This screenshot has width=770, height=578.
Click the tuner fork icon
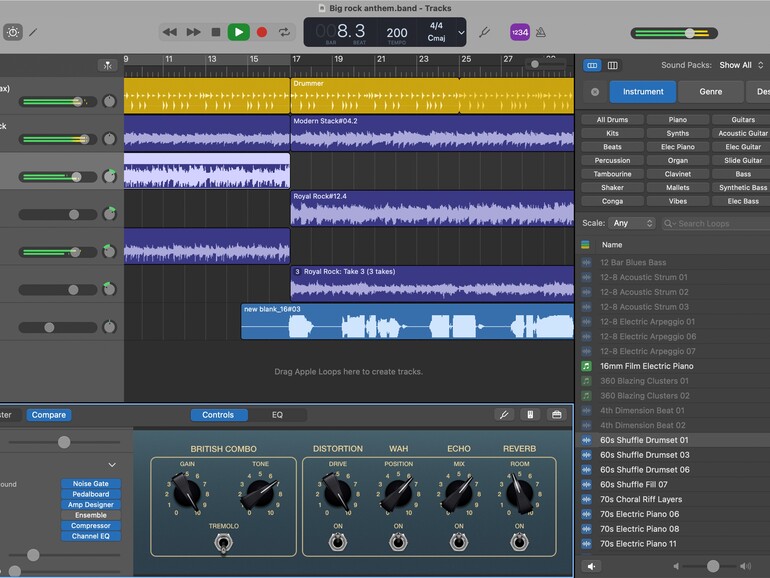[x=484, y=32]
